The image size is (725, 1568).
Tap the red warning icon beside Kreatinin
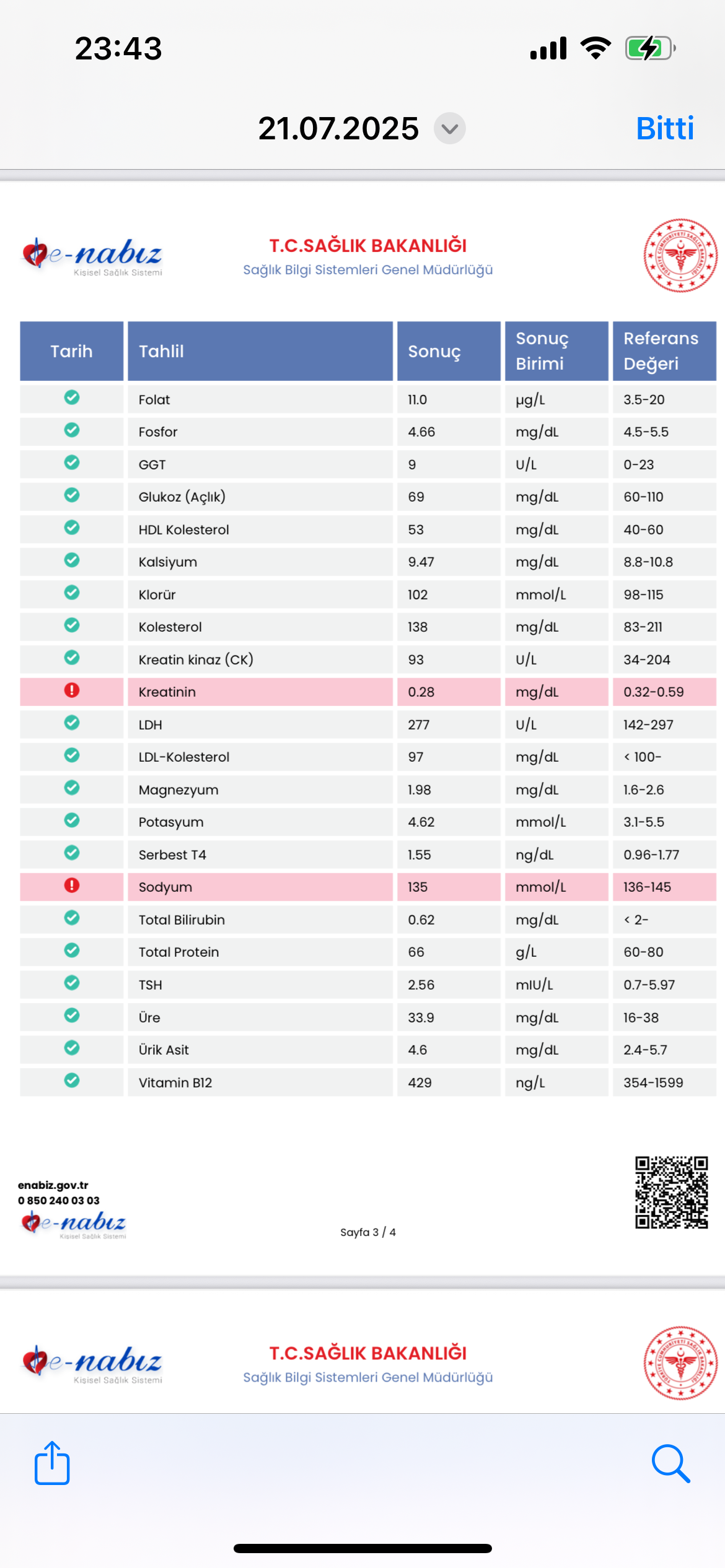tap(72, 690)
